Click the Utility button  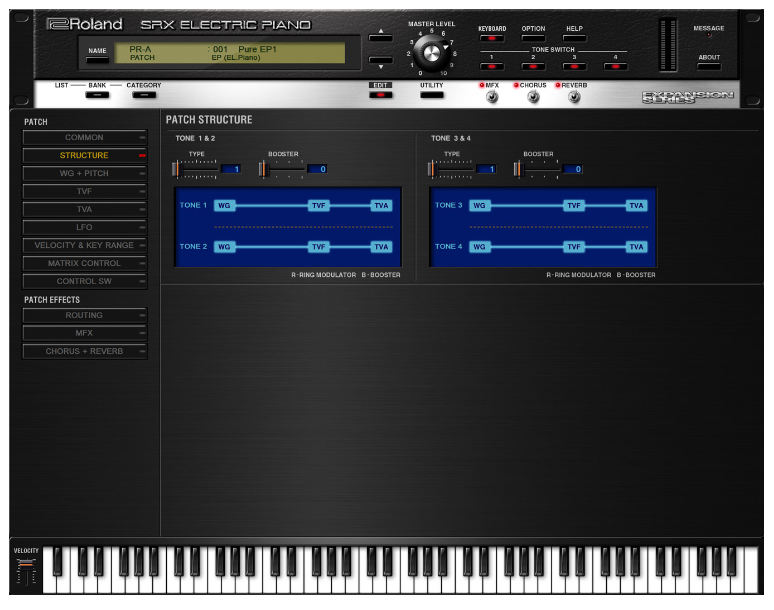[432, 95]
